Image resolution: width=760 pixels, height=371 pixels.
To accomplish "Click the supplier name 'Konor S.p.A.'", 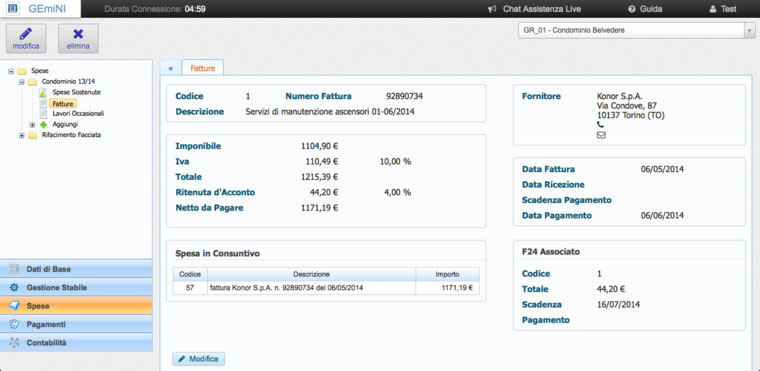I will click(619, 96).
